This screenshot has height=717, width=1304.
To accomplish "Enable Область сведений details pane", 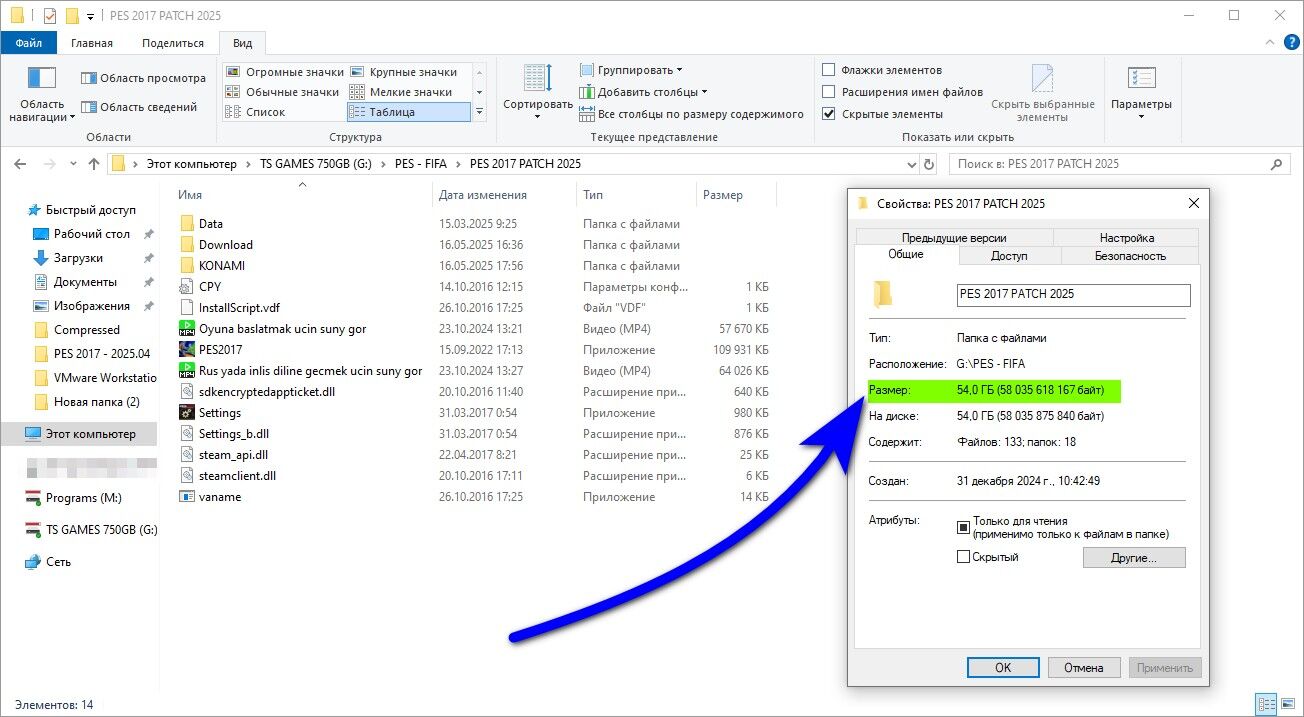I will [x=139, y=107].
